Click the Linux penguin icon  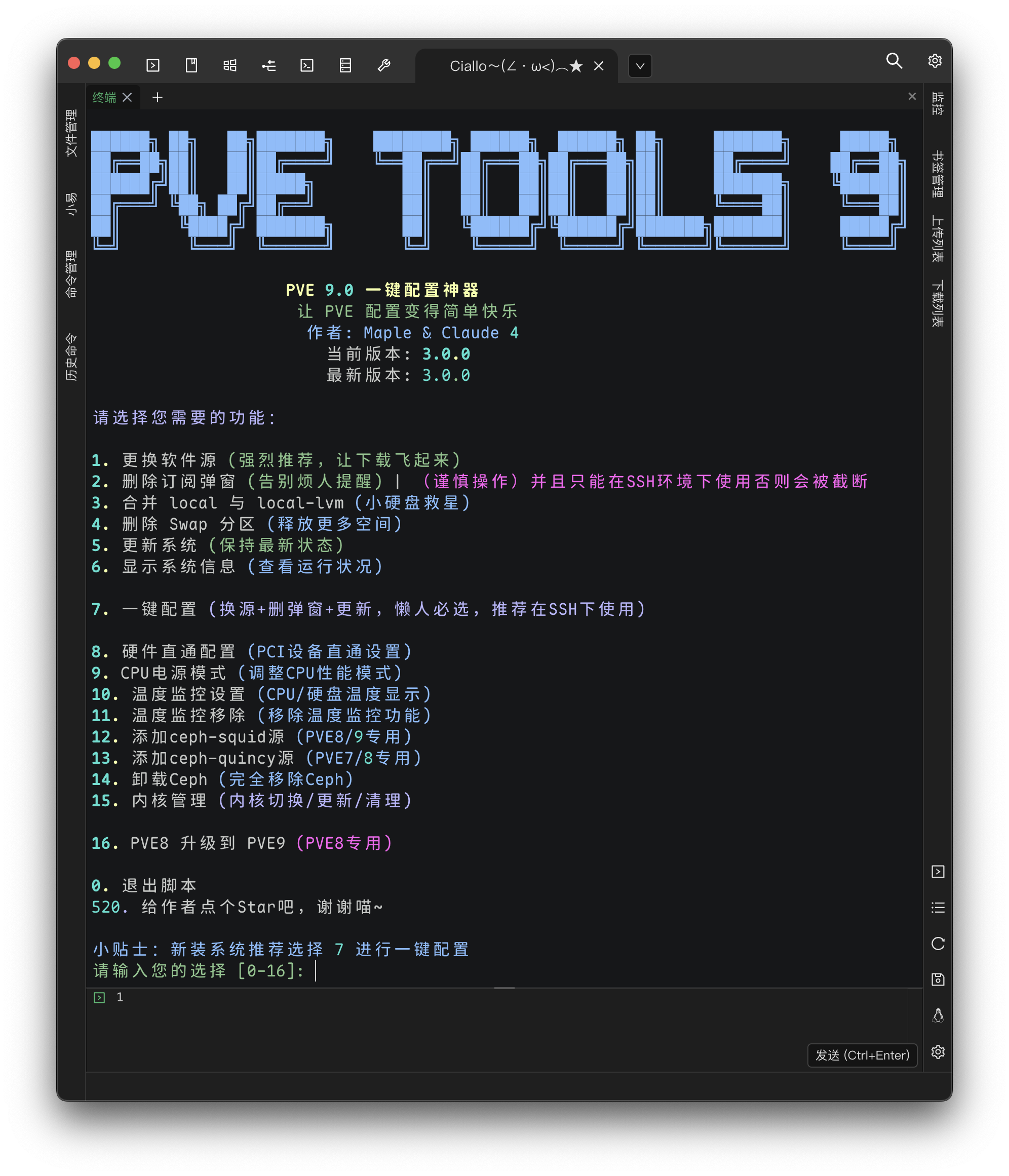tap(938, 1015)
